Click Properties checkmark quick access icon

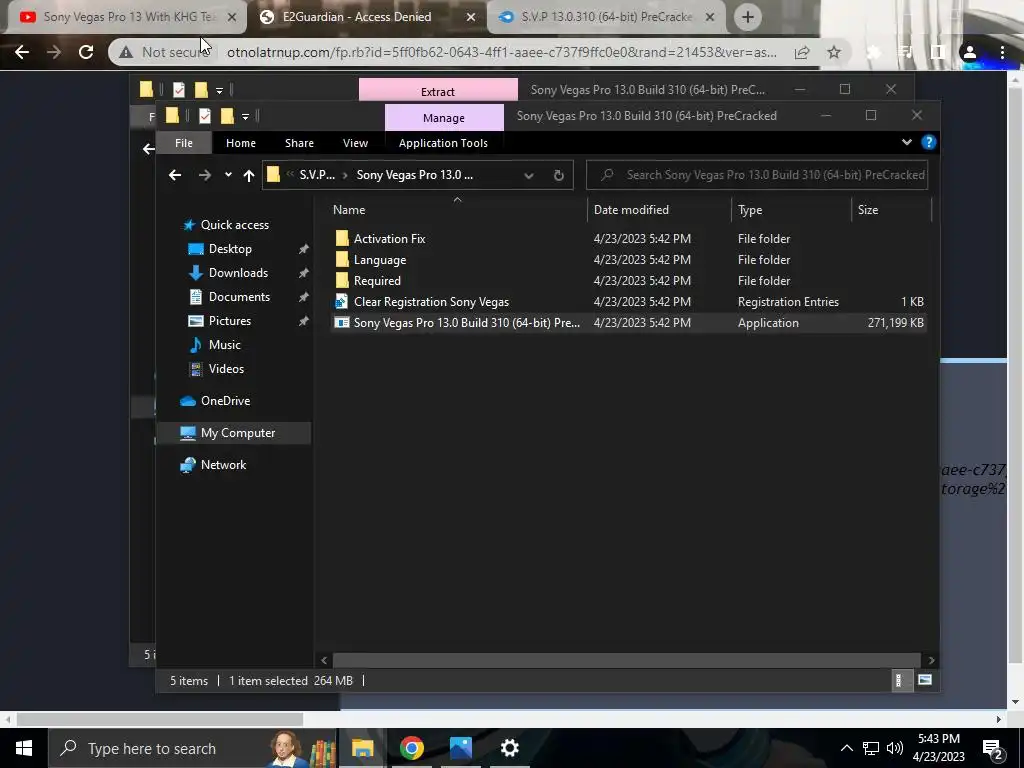pos(204,116)
